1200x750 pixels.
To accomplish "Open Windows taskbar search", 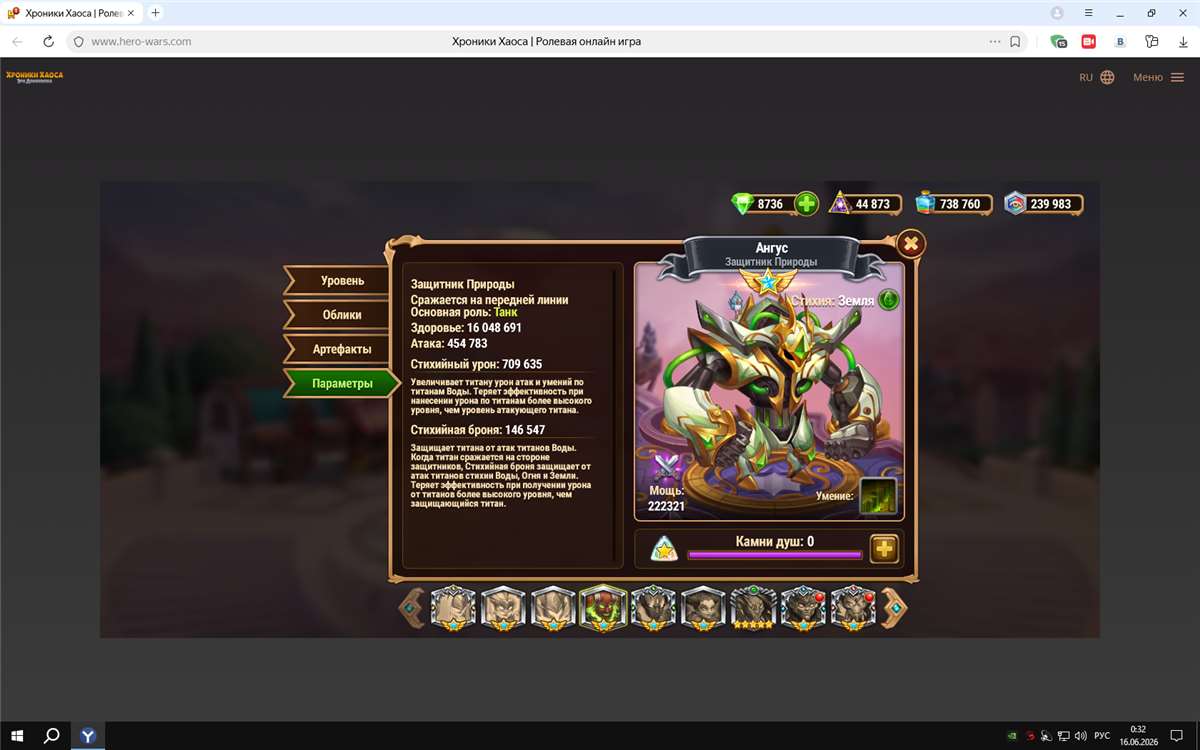I will tap(52, 735).
